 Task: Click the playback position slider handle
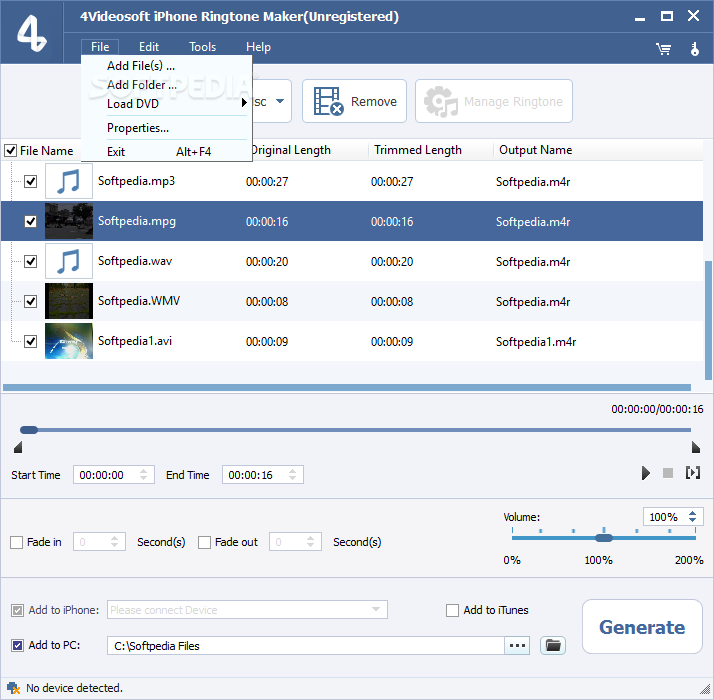tap(29, 429)
